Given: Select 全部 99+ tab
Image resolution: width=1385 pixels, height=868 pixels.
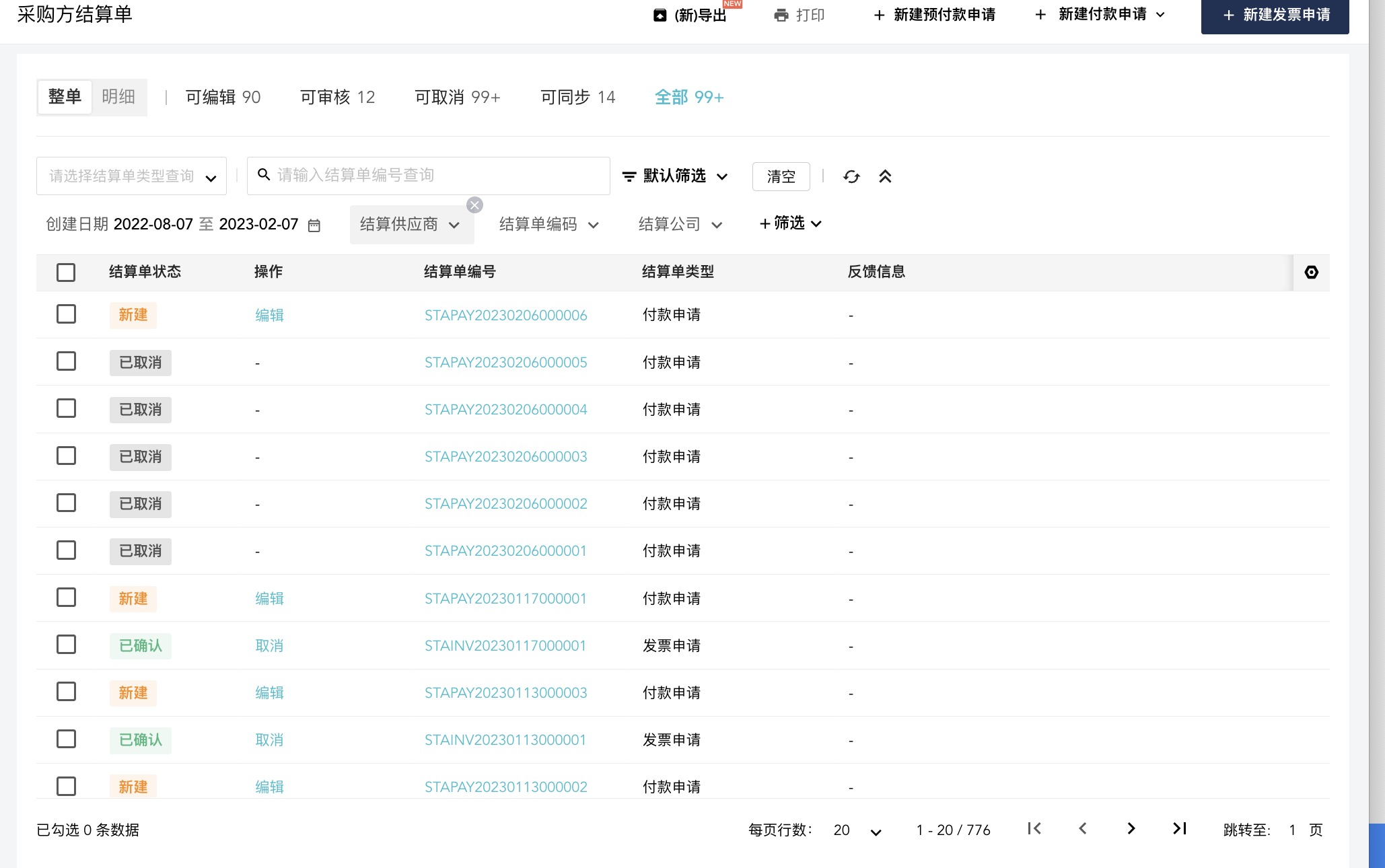Looking at the screenshot, I should 689,98.
